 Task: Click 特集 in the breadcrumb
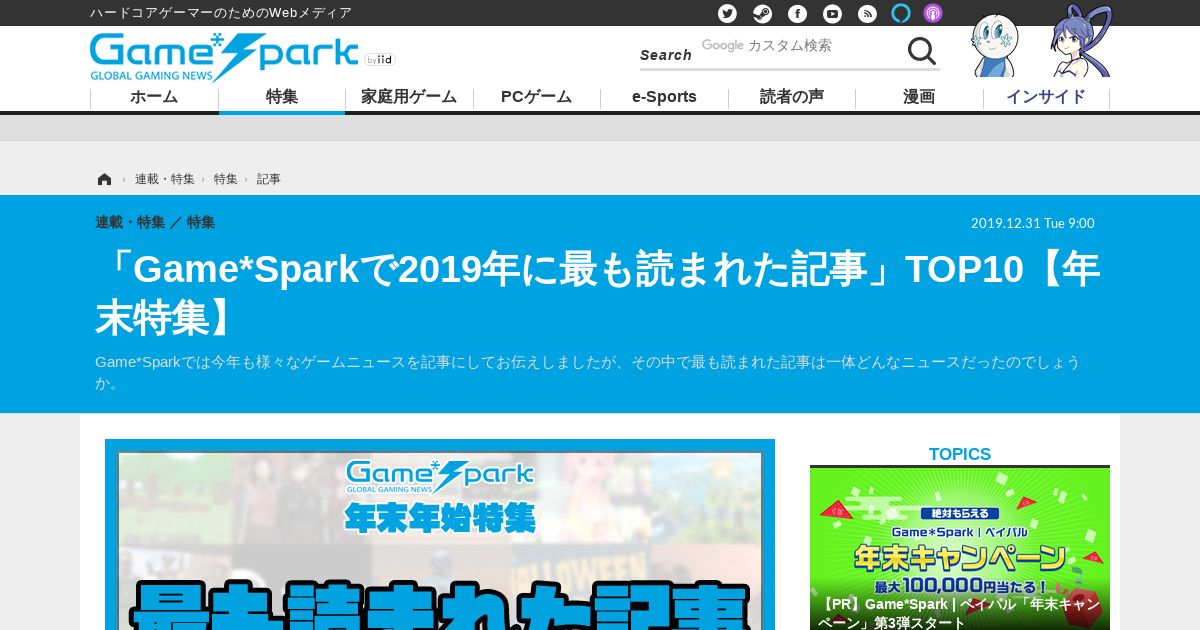tap(226, 179)
